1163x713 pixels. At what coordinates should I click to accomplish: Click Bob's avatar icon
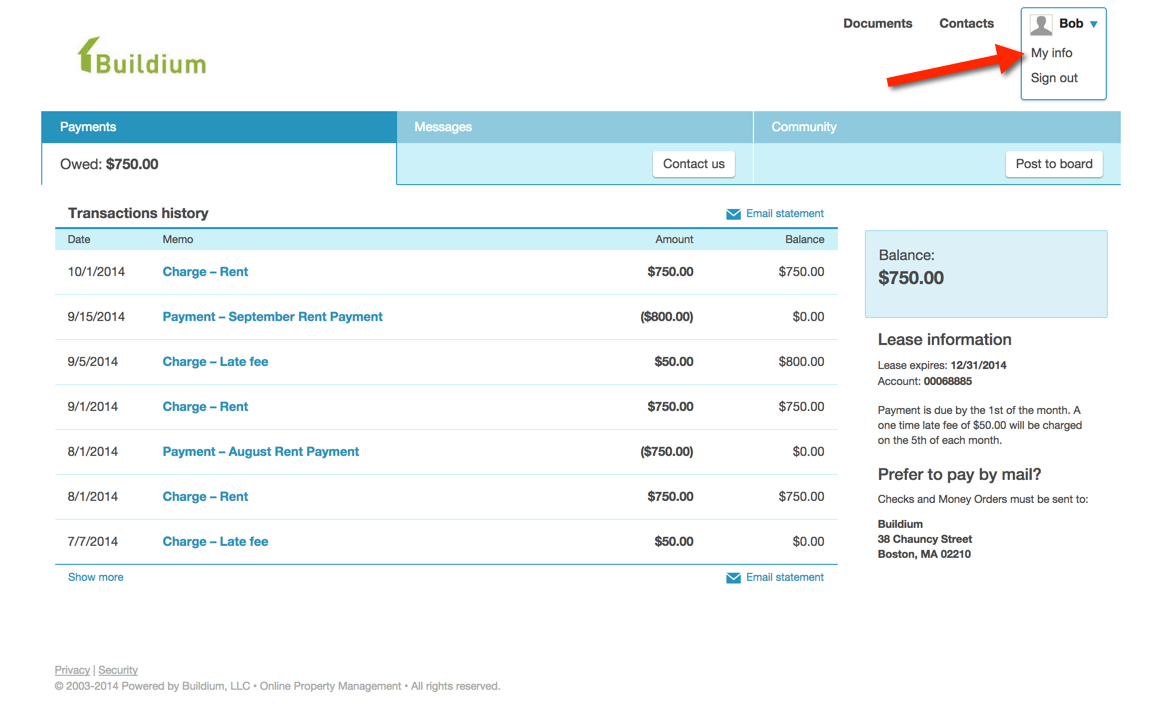click(x=1041, y=23)
